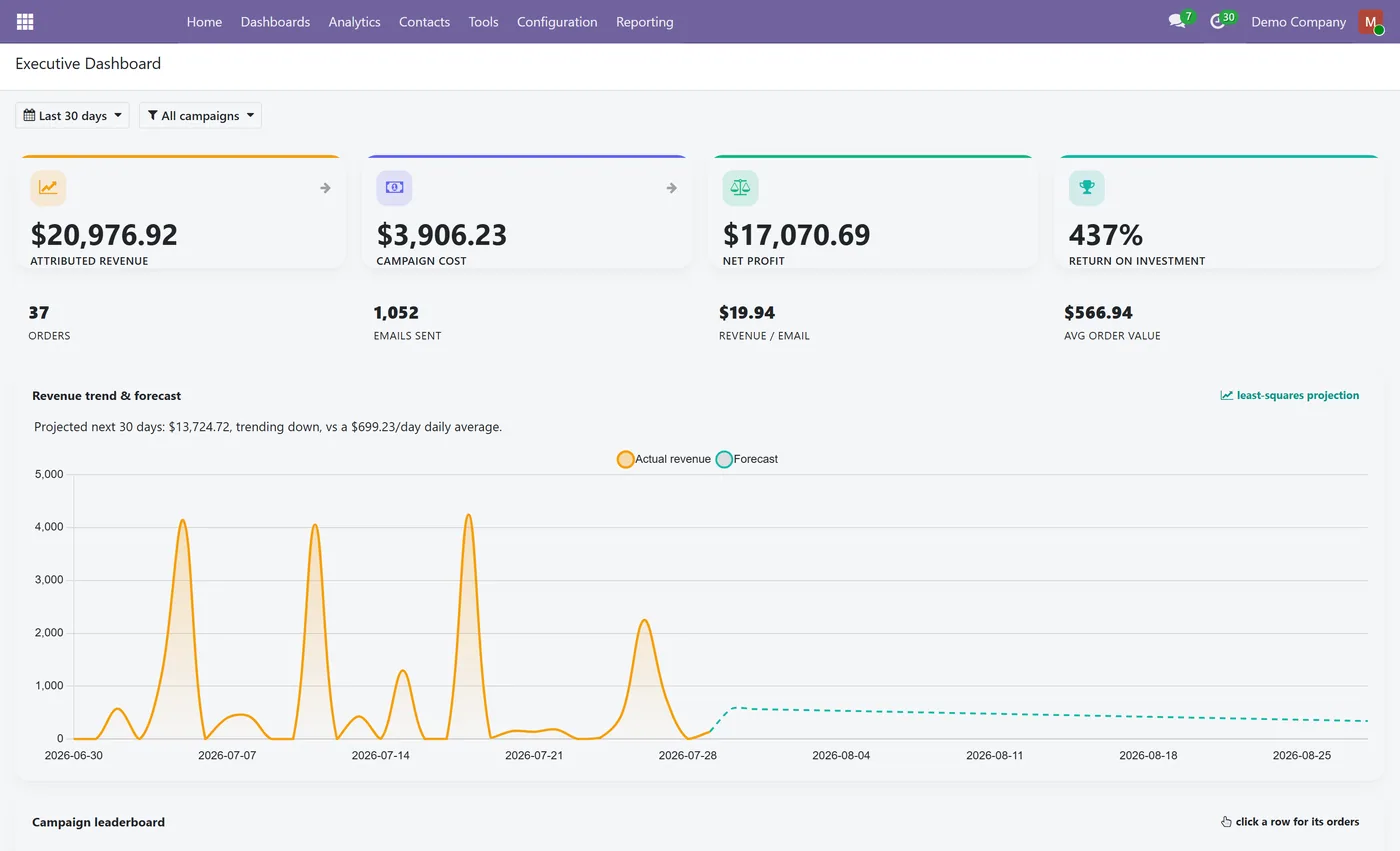Open the Analytics menu

point(354,21)
